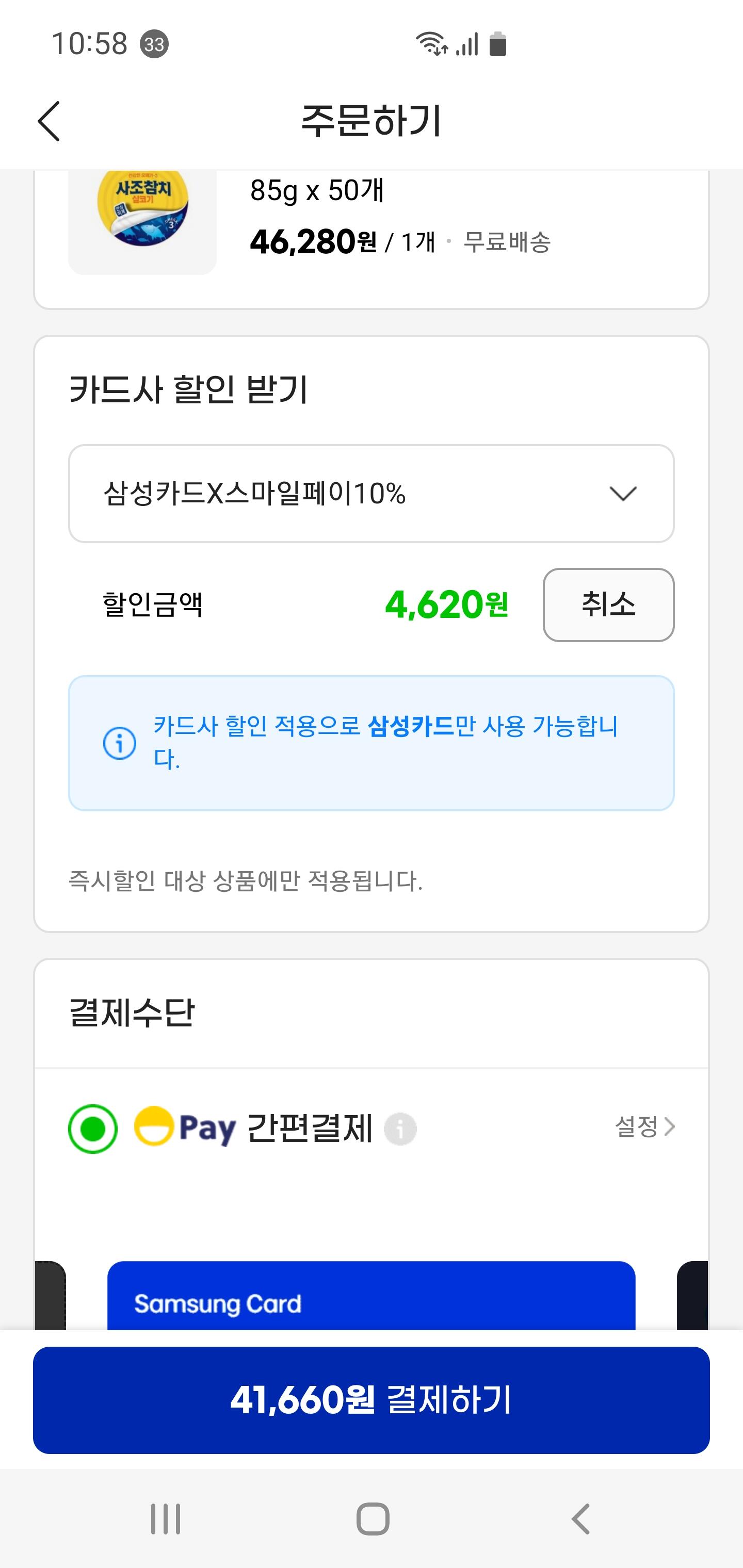Pay with 41,660원 결제하기 button
This screenshot has height=1568, width=743.
pyautogui.click(x=372, y=1400)
